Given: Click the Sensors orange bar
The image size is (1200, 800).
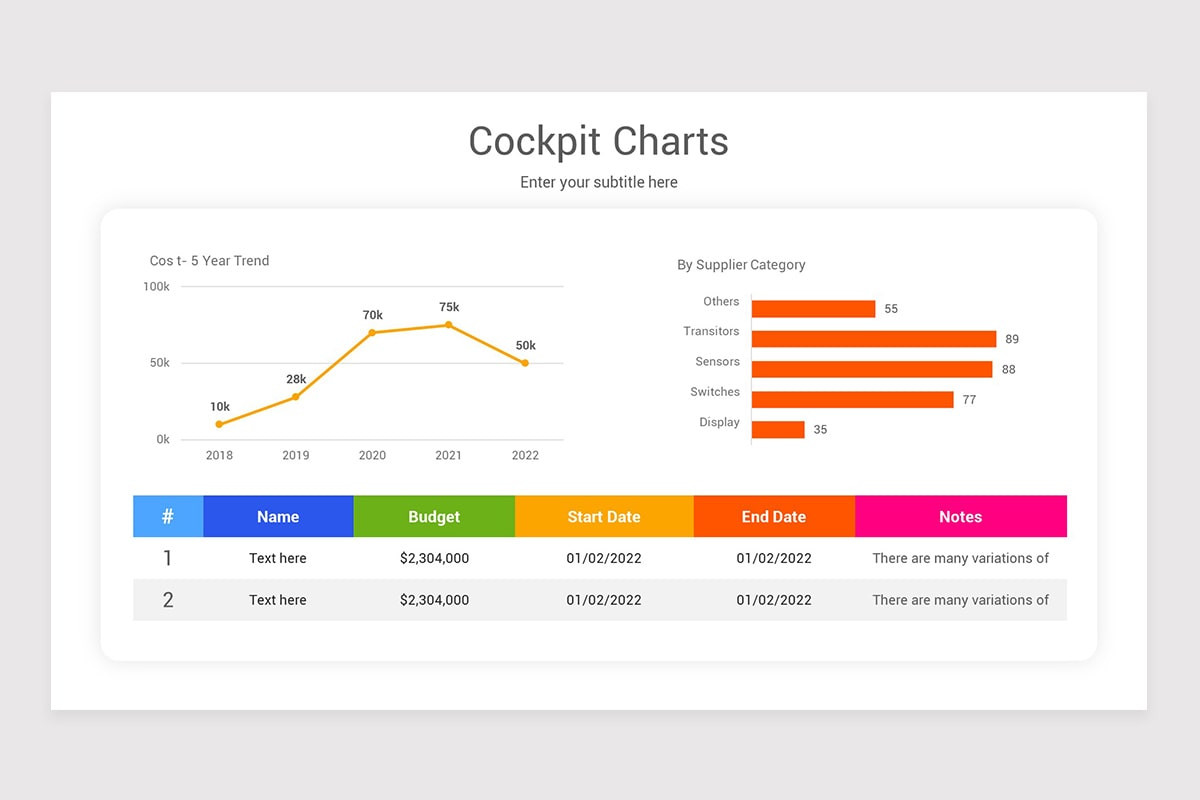Looking at the screenshot, I should pos(872,369).
